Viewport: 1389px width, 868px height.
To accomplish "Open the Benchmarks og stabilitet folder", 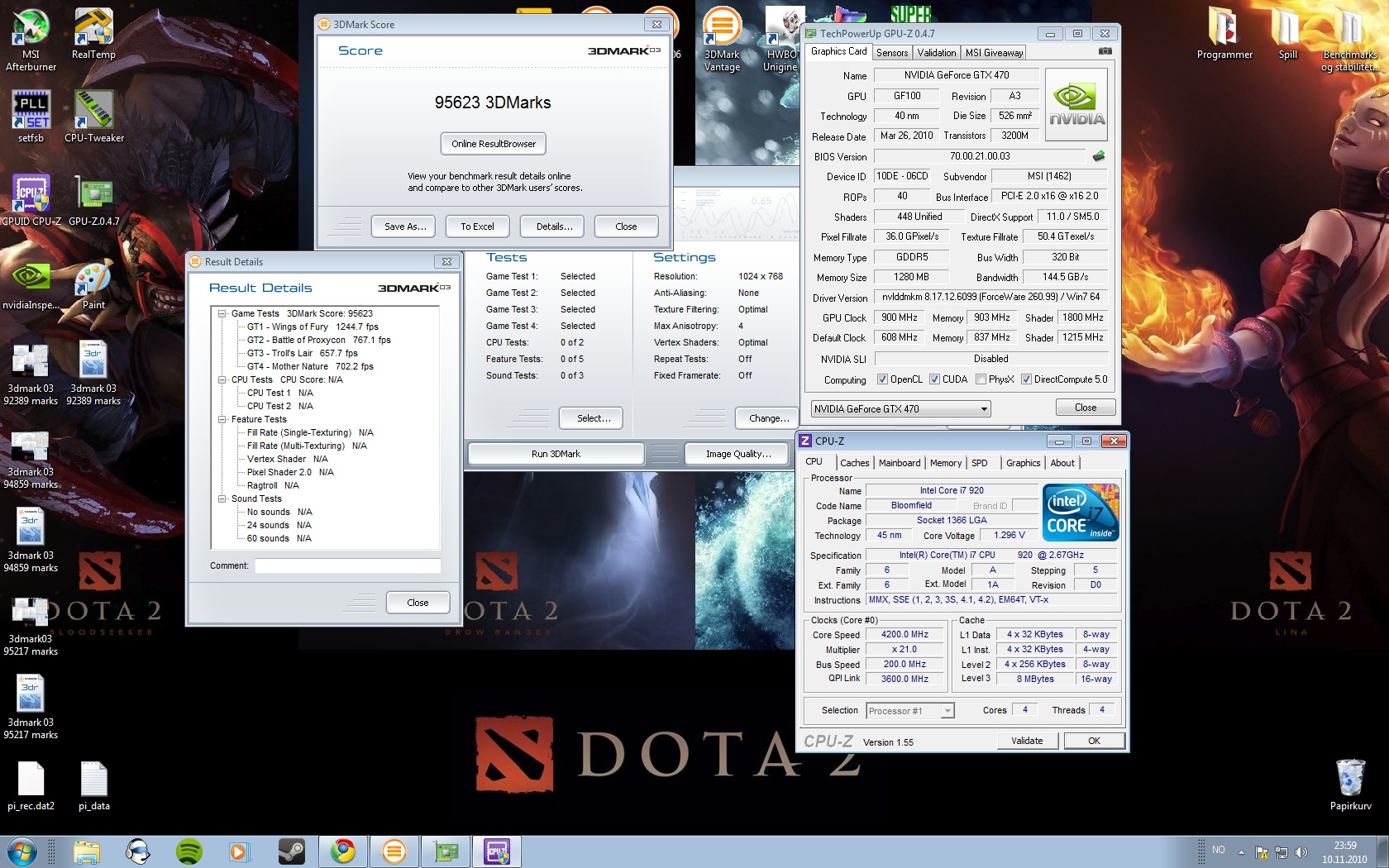I will click(1349, 39).
